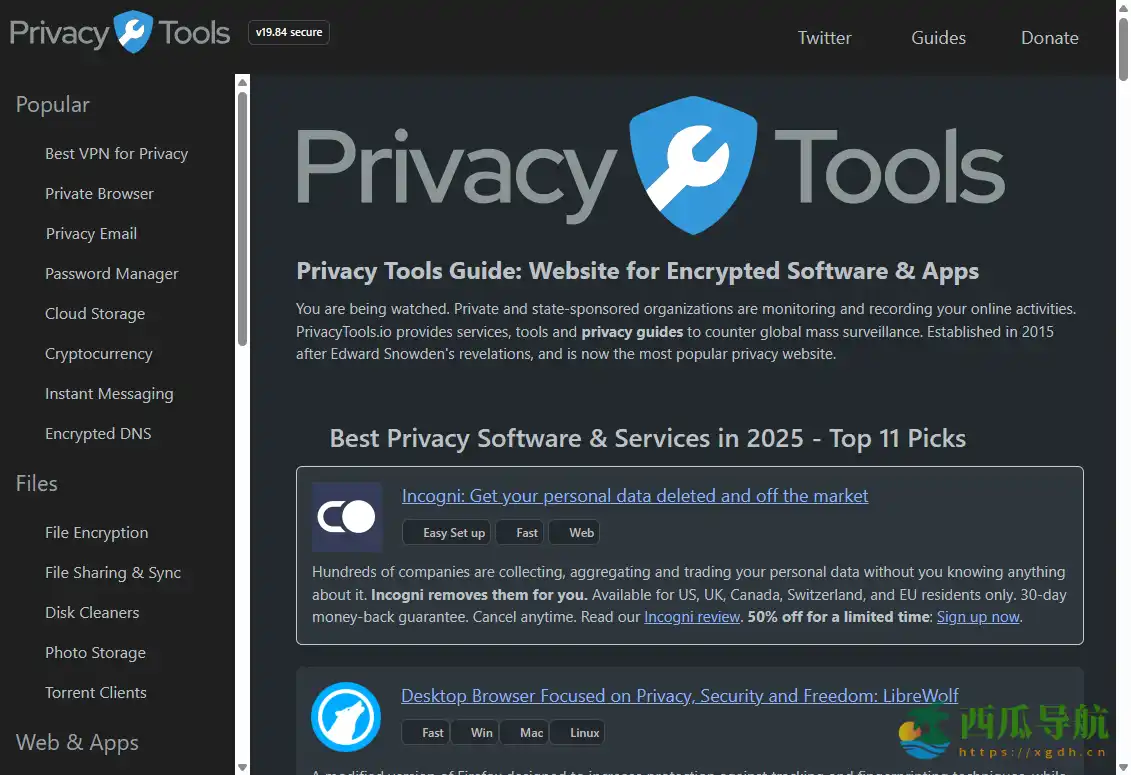Expand the 'Files' sidebar section
Screen dimensions: 1131x775
36,483
